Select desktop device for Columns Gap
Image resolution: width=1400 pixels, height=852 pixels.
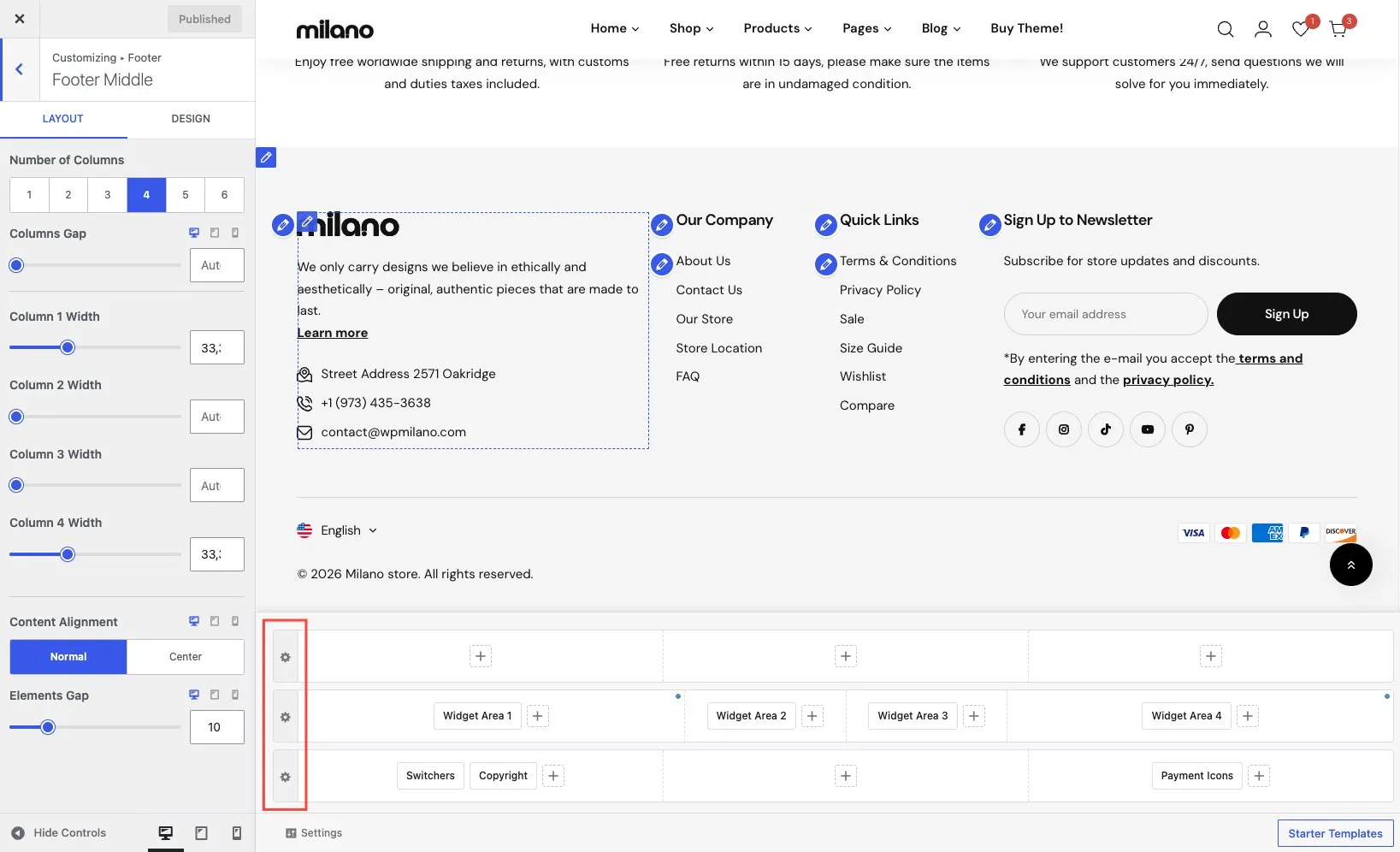[194, 233]
